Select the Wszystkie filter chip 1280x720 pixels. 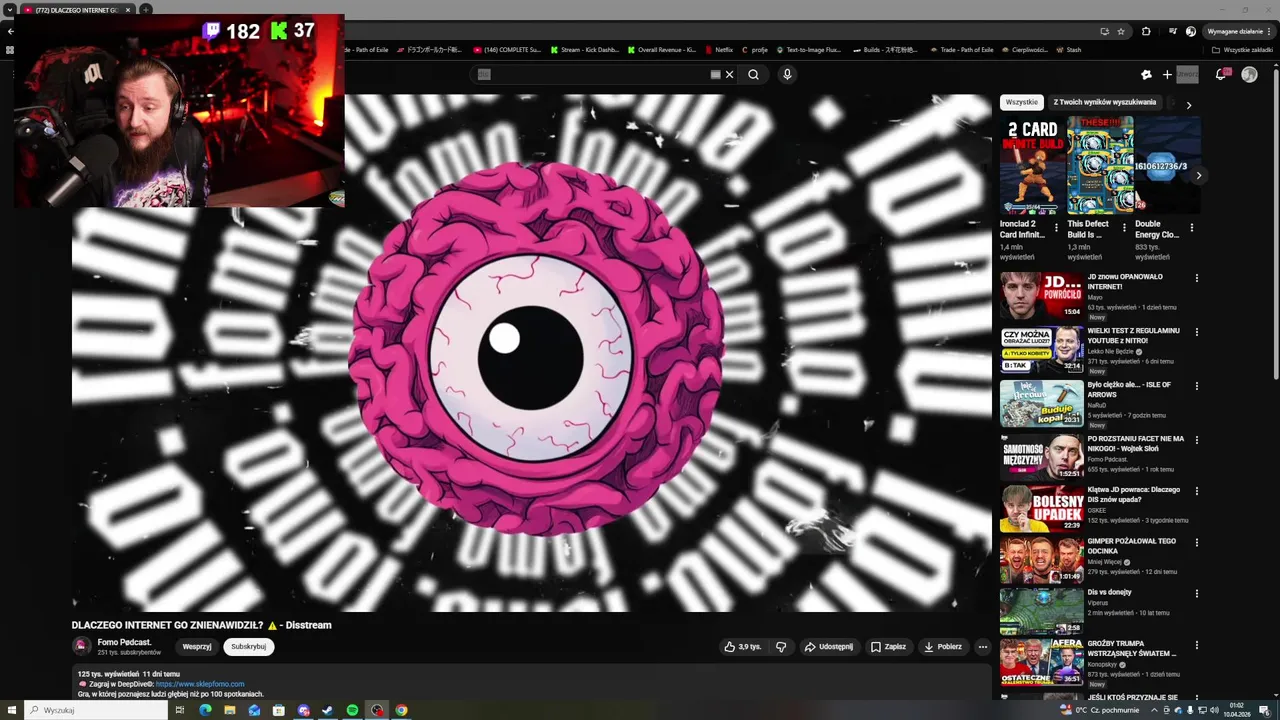click(x=1022, y=102)
